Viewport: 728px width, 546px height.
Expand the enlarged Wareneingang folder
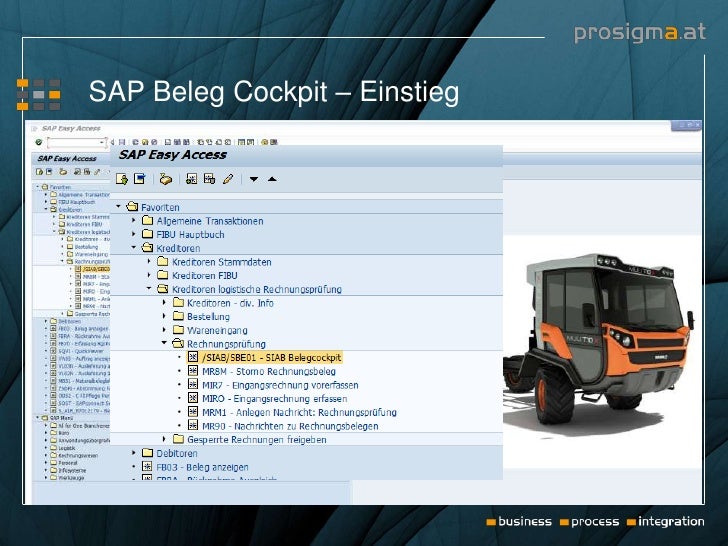coord(164,330)
